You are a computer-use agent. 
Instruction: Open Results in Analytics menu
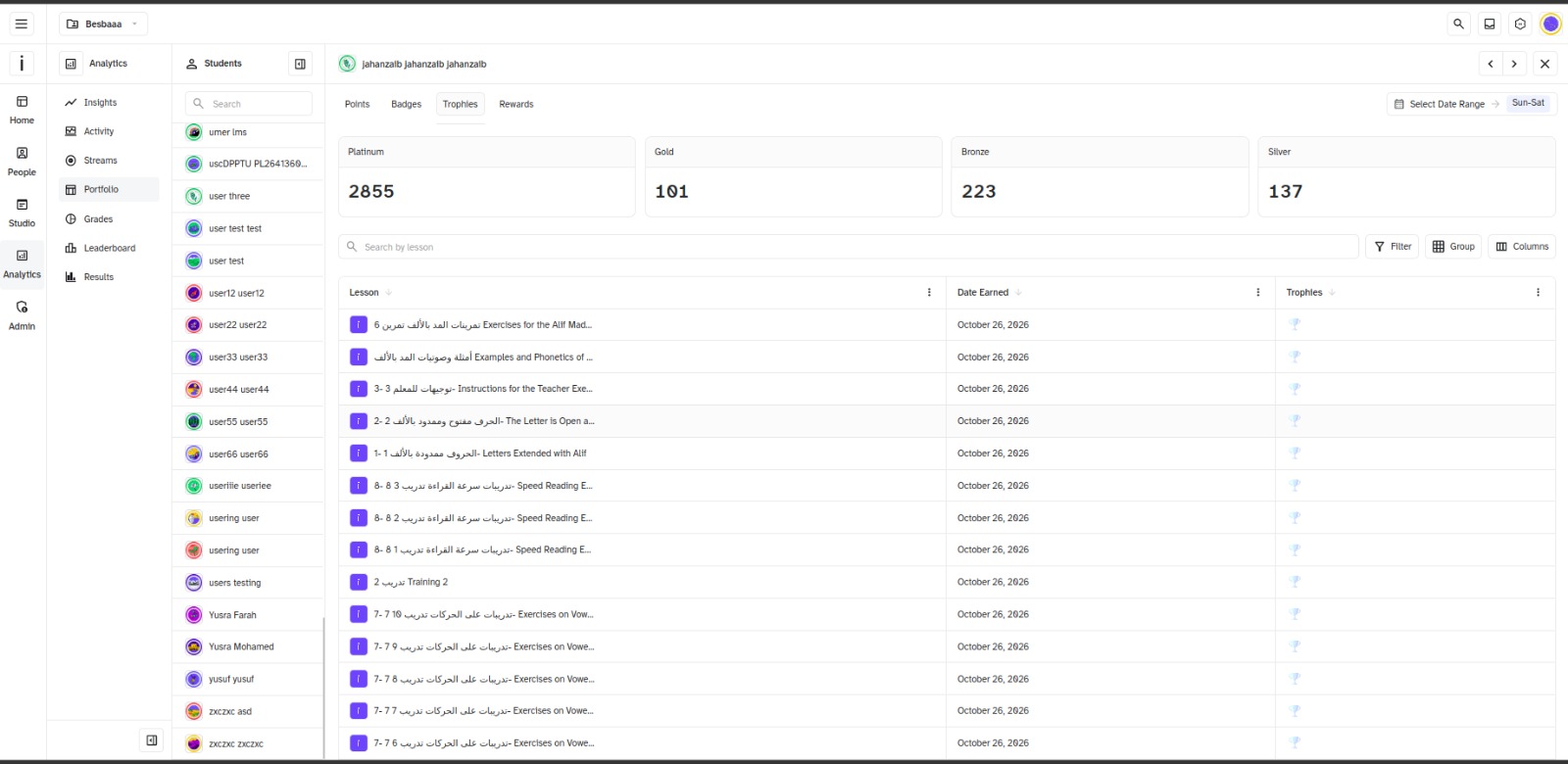pyautogui.click(x=109, y=277)
